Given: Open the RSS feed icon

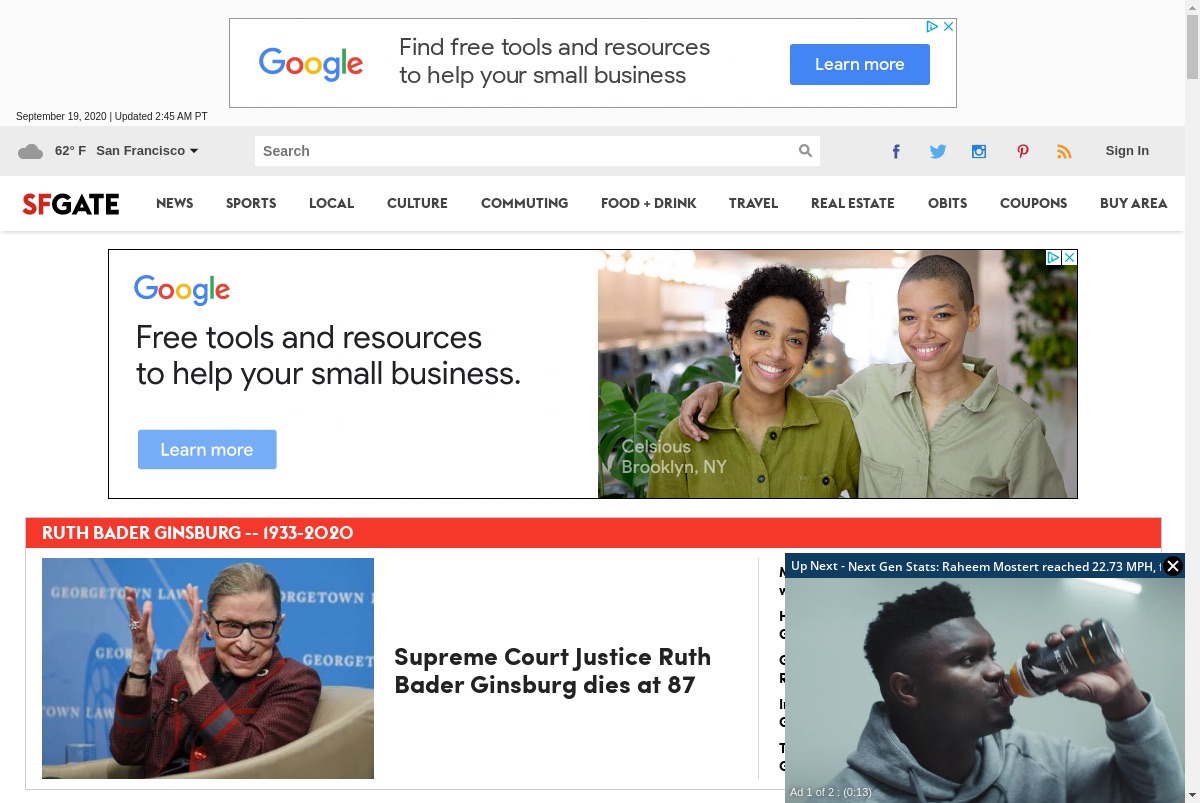Looking at the screenshot, I should coord(1064,151).
